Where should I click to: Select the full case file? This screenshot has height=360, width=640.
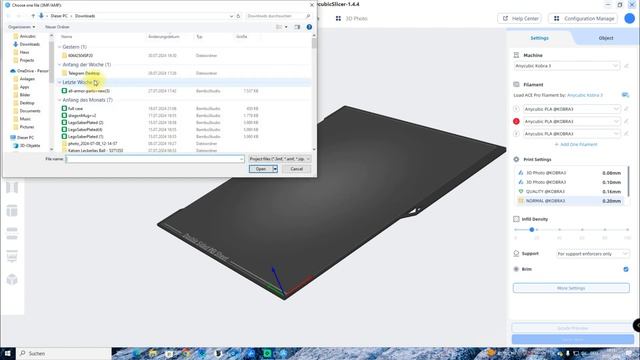click(75, 109)
